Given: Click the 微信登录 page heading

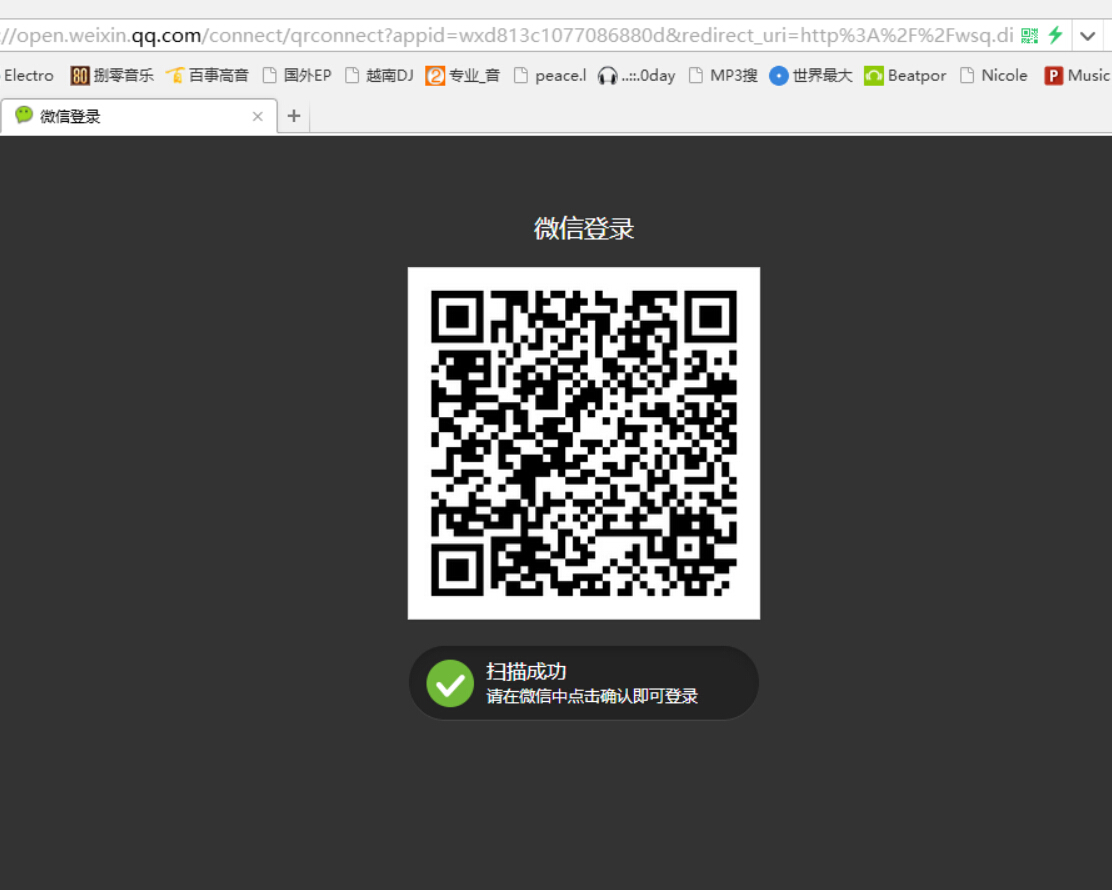Looking at the screenshot, I should tap(584, 228).
